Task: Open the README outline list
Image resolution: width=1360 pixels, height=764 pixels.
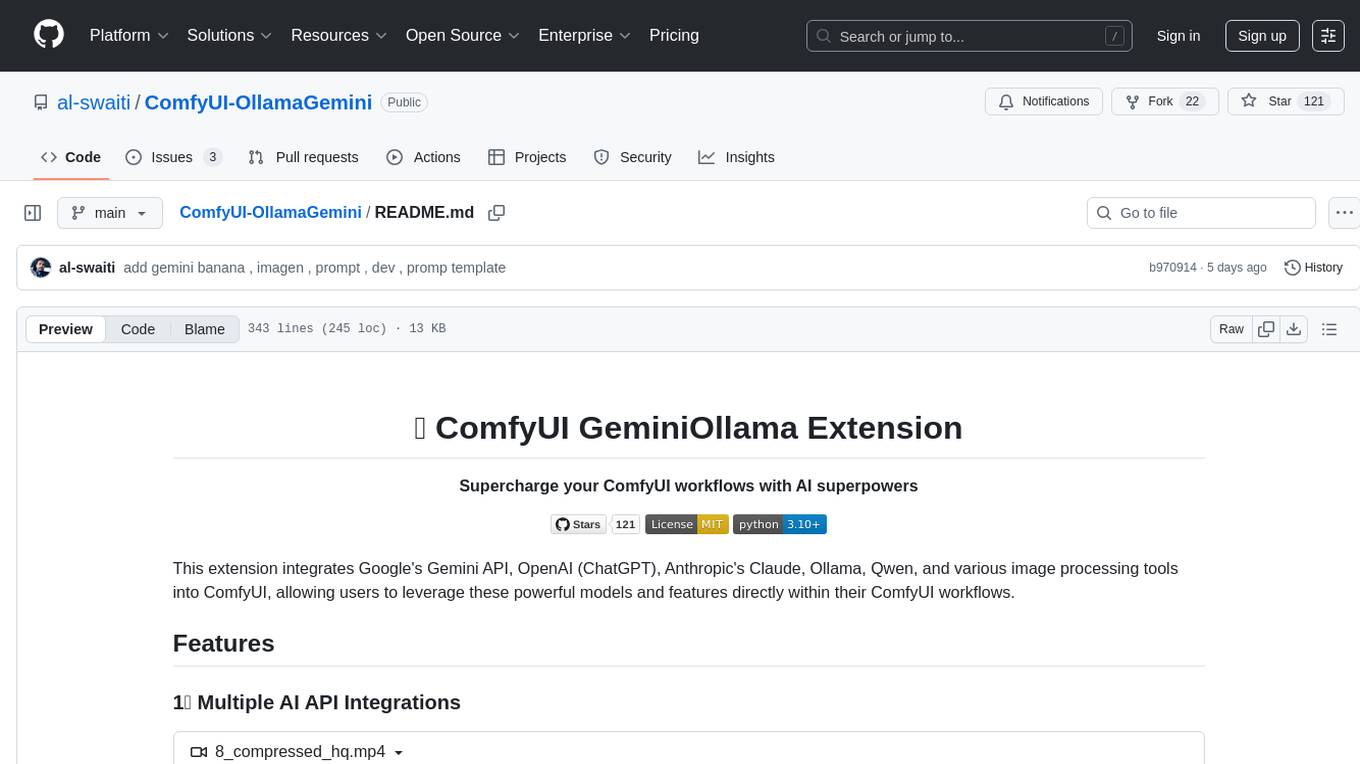Action: point(1329,329)
